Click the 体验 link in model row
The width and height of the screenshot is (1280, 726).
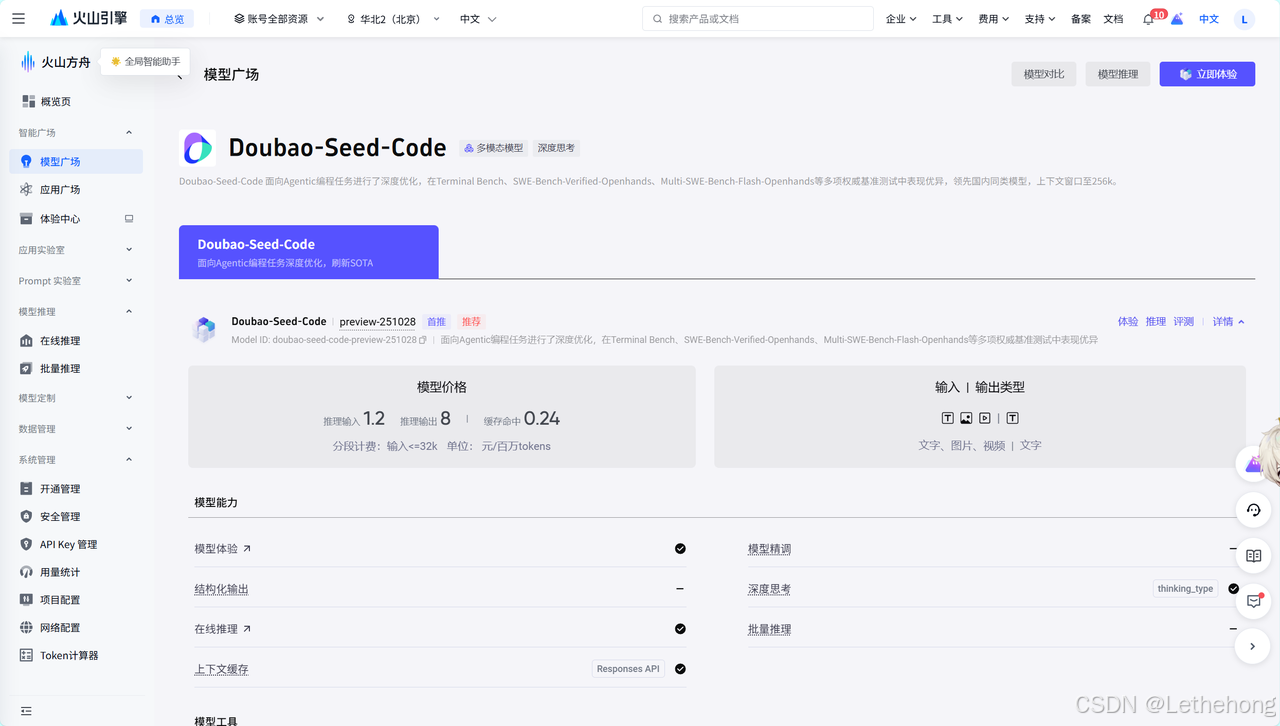point(1128,322)
